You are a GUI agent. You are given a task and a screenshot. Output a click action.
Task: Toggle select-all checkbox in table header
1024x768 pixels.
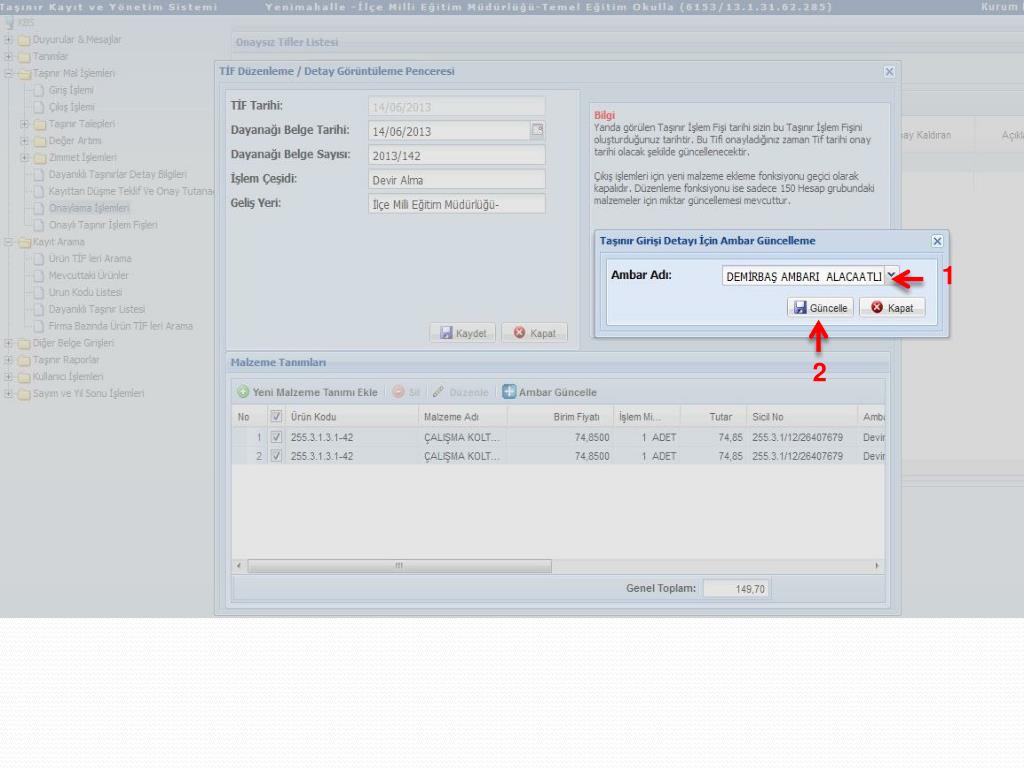277,416
